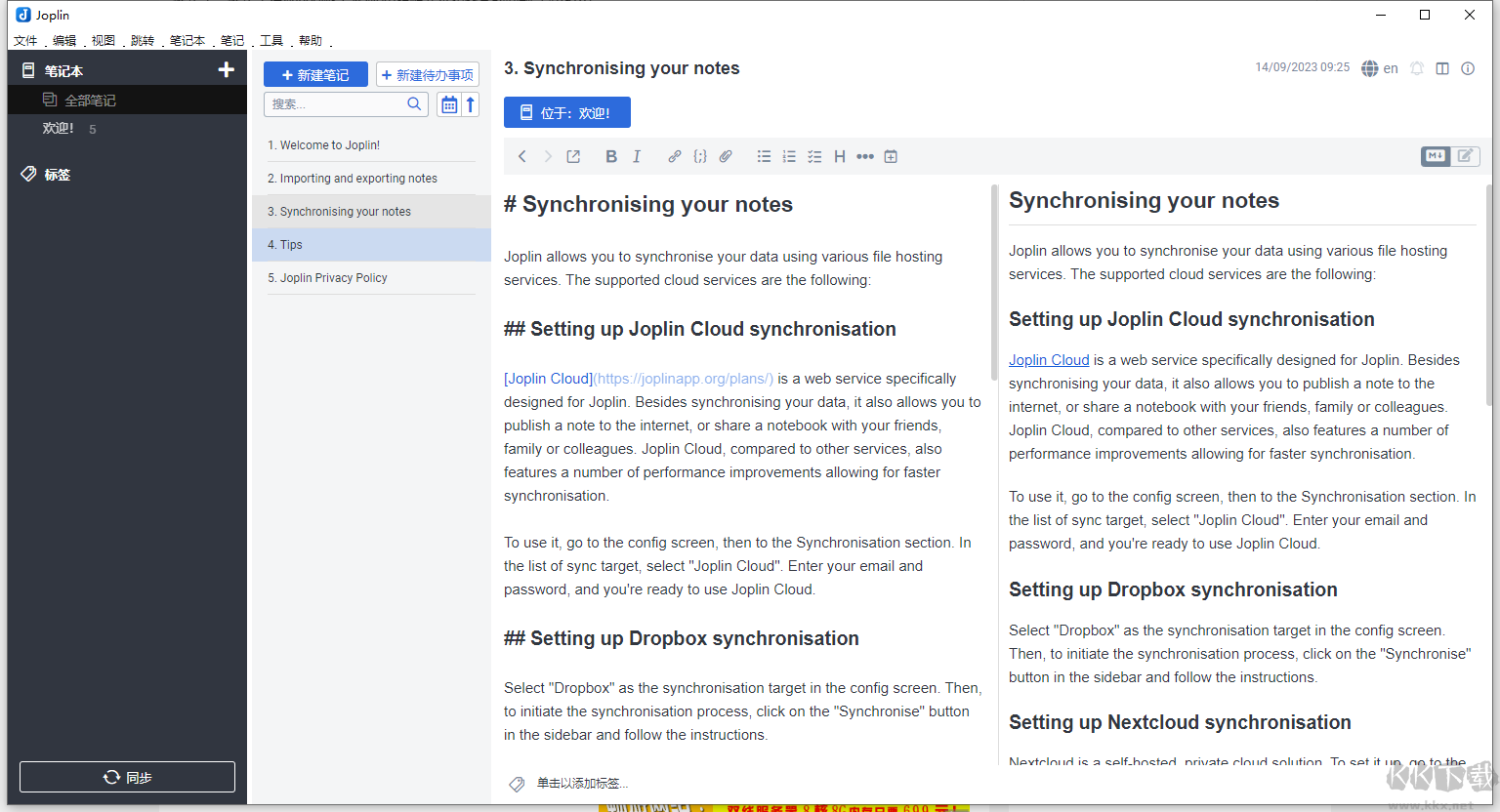
Task: Apply italic formatting from the toolbar
Action: [637, 156]
